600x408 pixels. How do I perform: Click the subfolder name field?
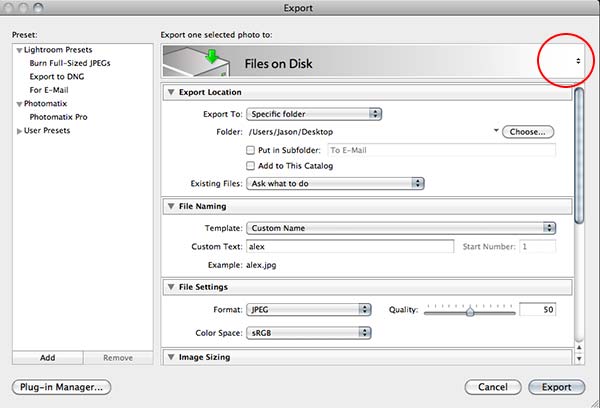(x=442, y=150)
